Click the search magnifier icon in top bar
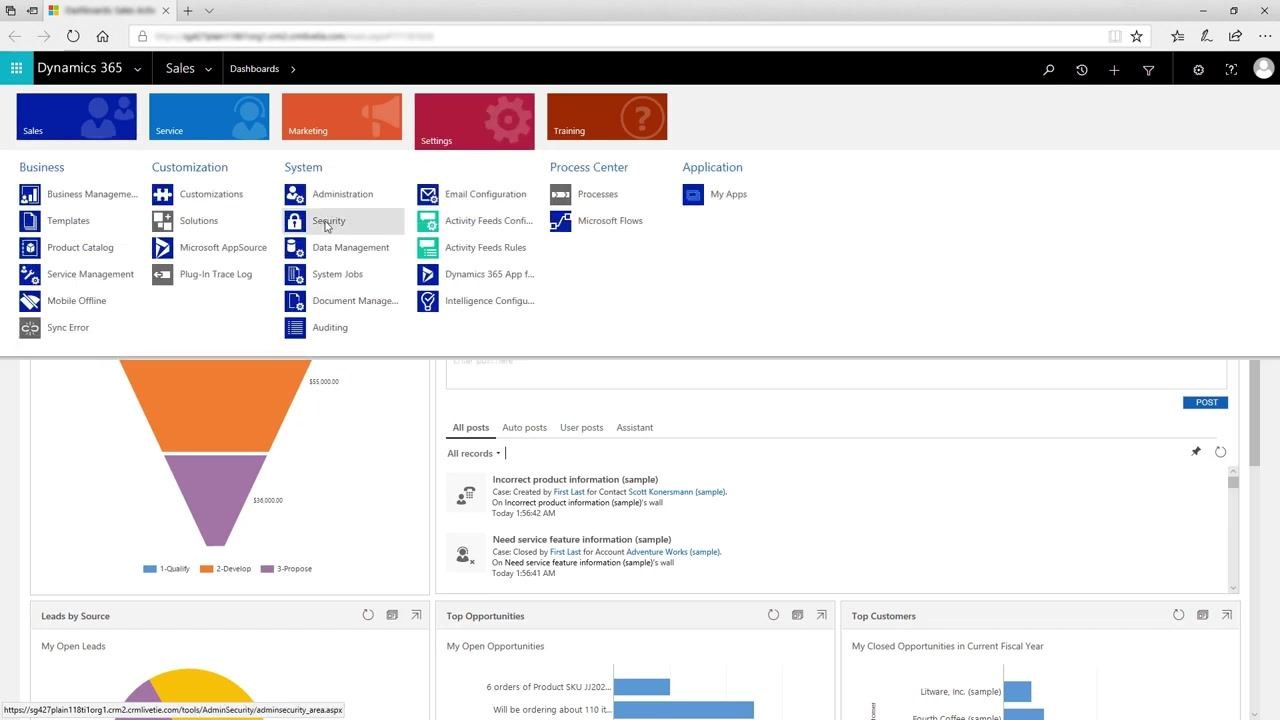The height and width of the screenshot is (720, 1280). coord(1048,70)
